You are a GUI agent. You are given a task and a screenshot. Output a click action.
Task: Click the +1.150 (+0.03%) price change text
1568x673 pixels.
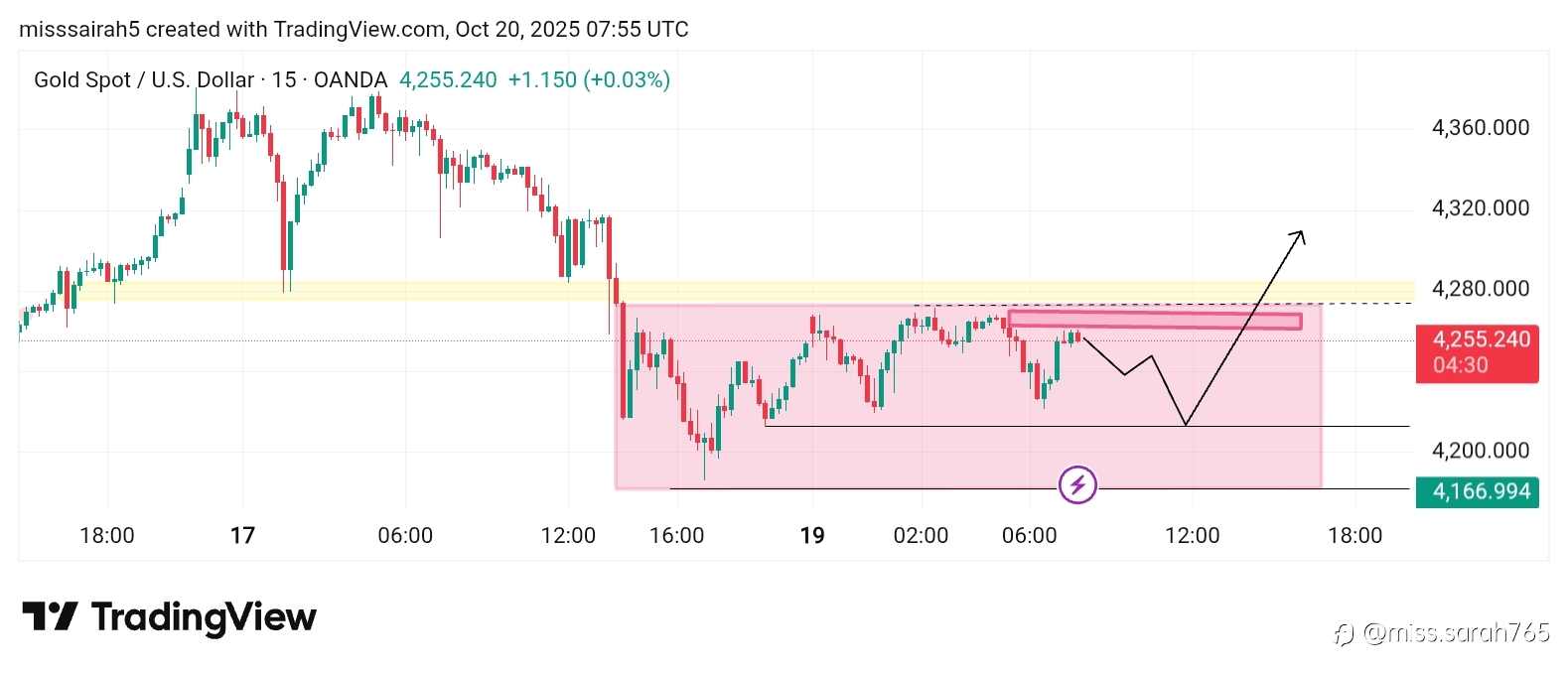(x=589, y=79)
